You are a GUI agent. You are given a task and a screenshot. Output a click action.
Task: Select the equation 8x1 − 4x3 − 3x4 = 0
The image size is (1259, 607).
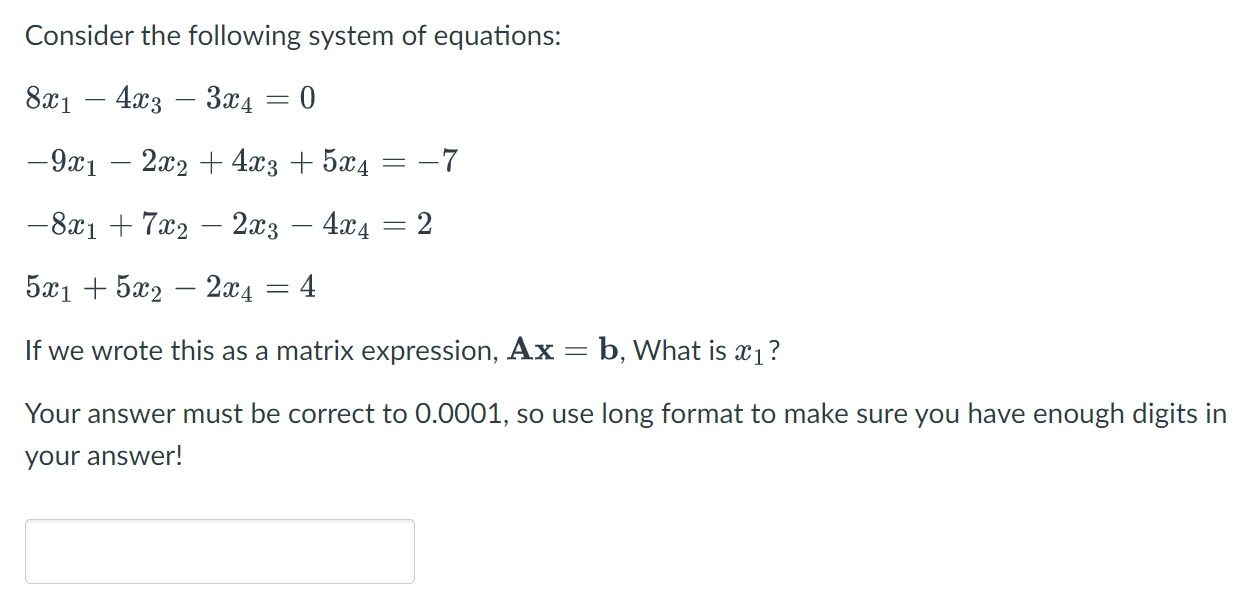click(x=168, y=98)
